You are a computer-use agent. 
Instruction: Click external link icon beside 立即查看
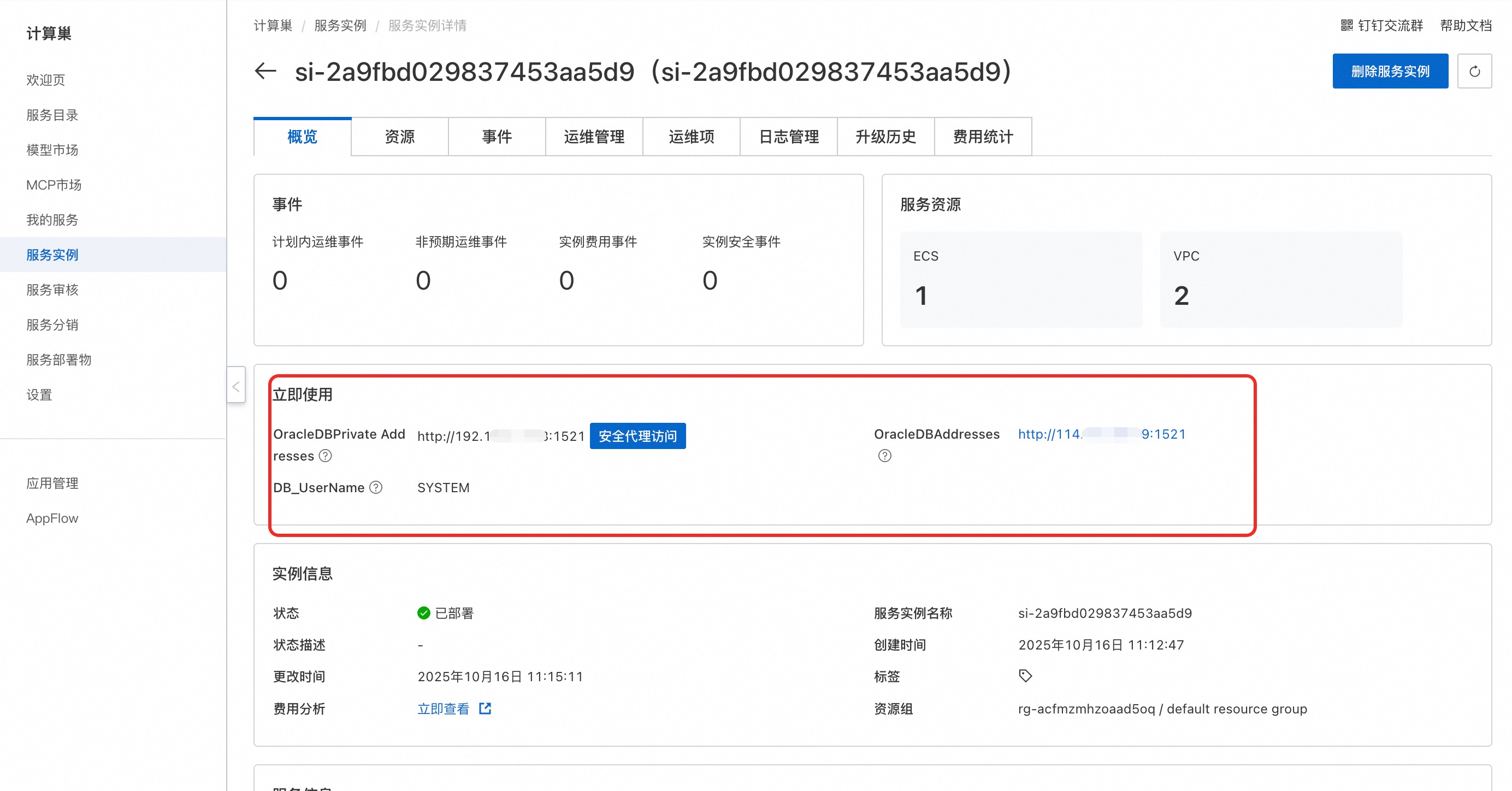click(x=485, y=709)
